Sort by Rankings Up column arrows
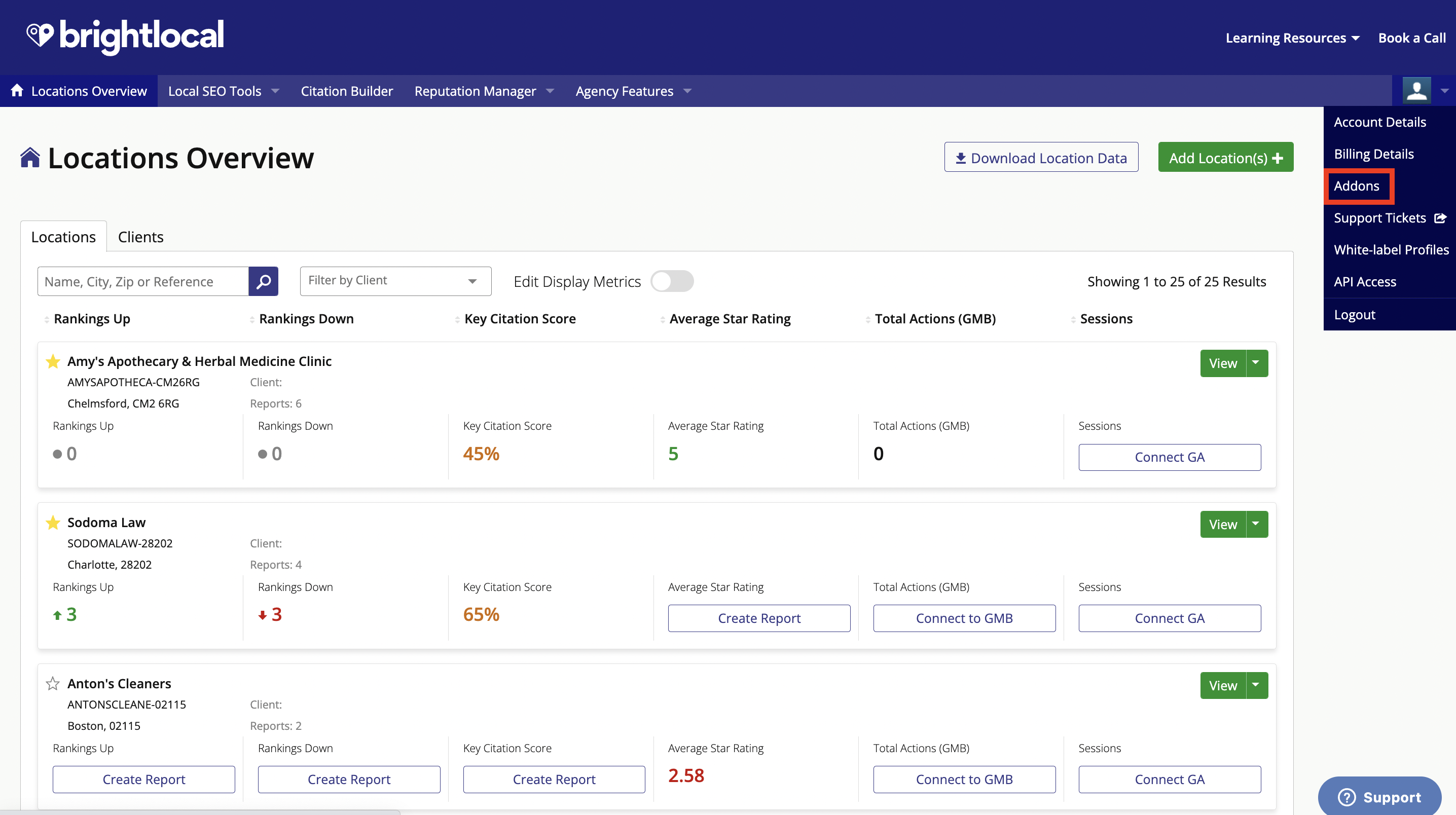This screenshot has width=1456, height=815. 47,320
